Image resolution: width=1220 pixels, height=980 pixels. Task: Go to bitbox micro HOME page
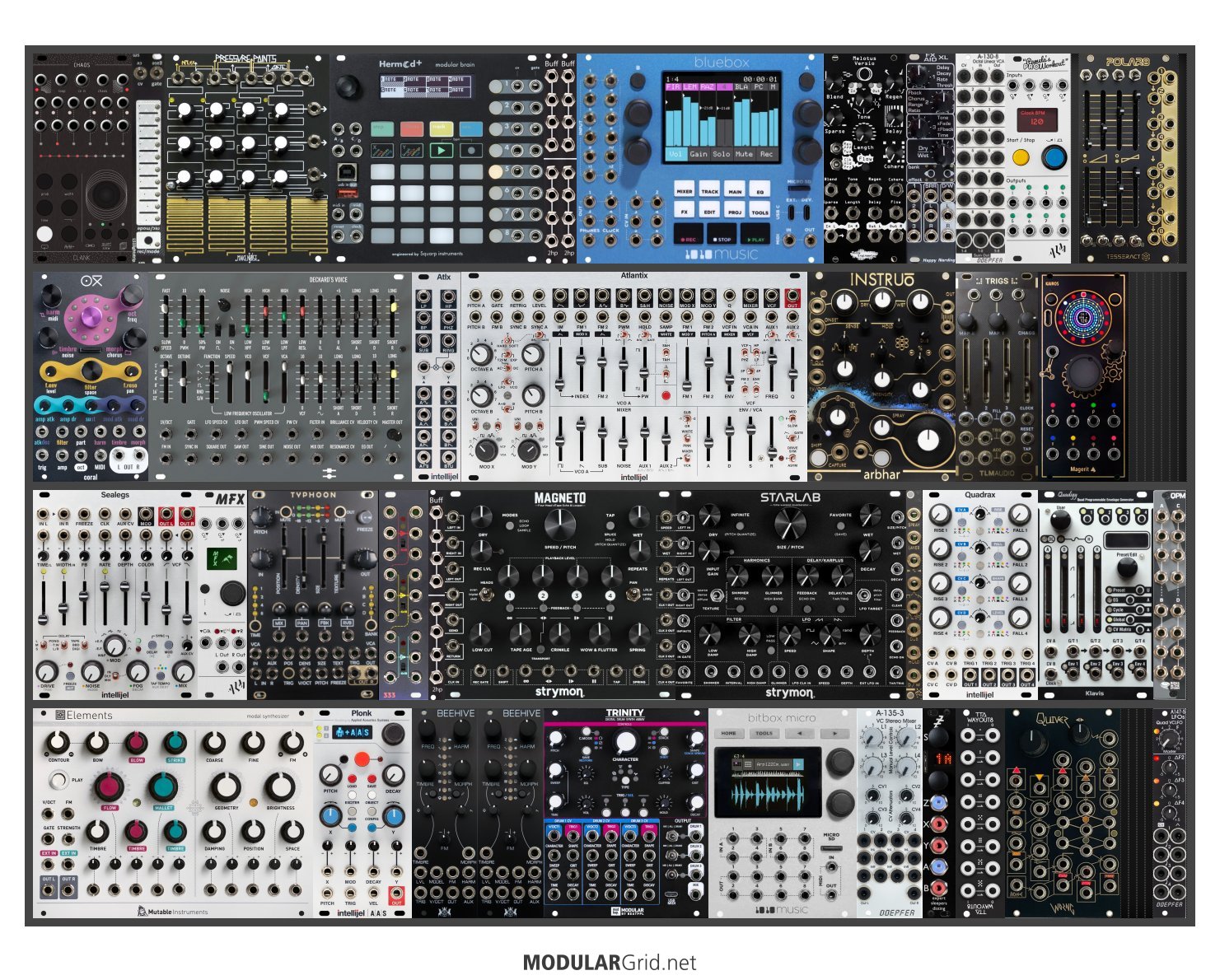729,733
